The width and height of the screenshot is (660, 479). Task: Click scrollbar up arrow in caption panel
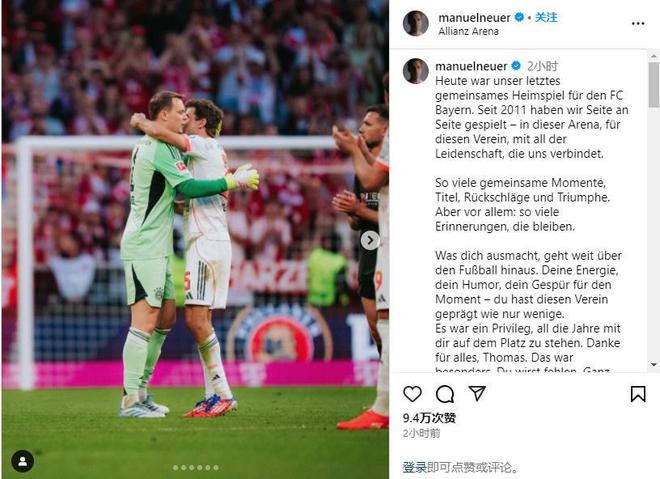pyautogui.click(x=654, y=56)
